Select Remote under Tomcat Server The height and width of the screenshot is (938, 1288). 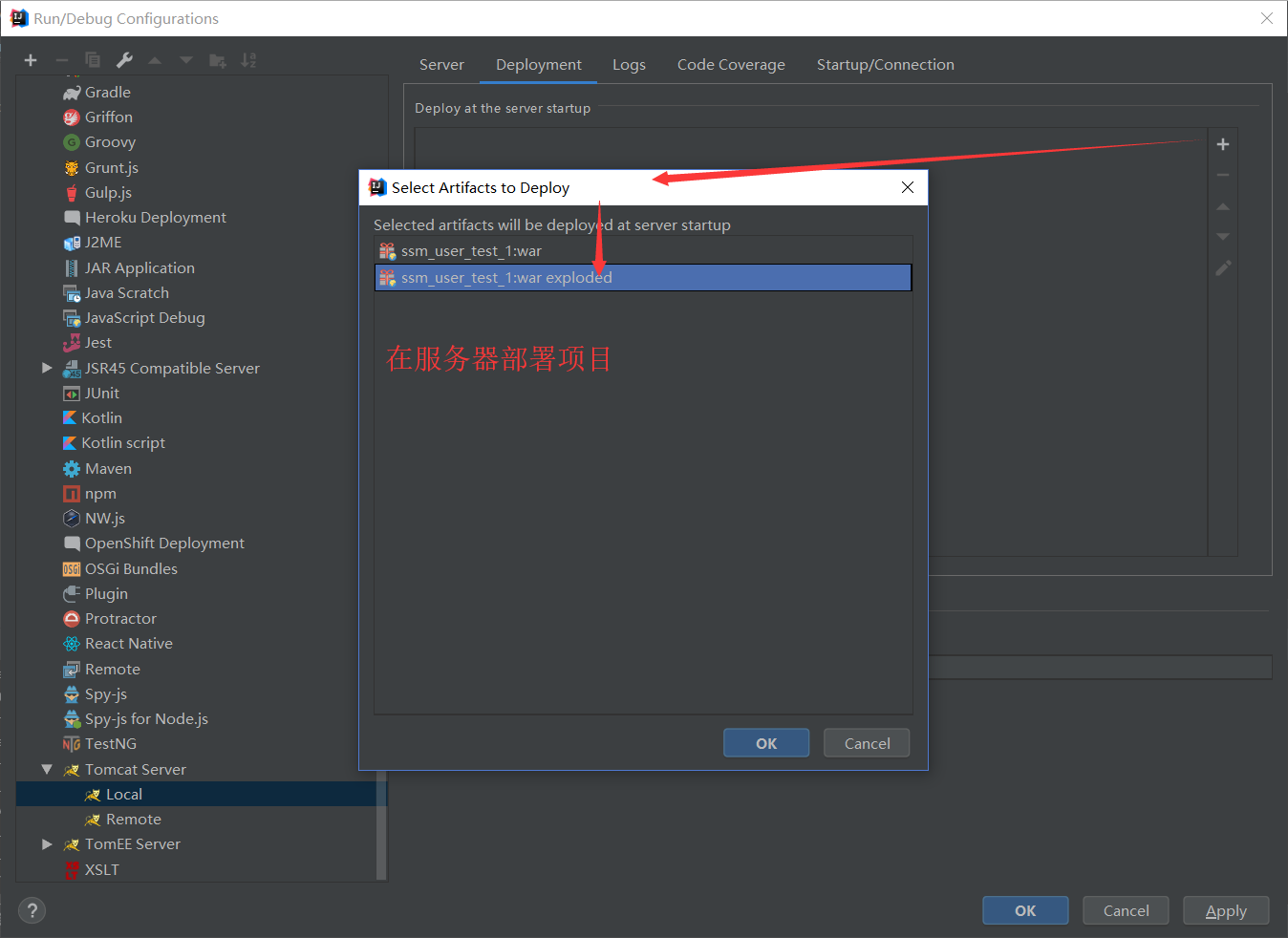122,819
